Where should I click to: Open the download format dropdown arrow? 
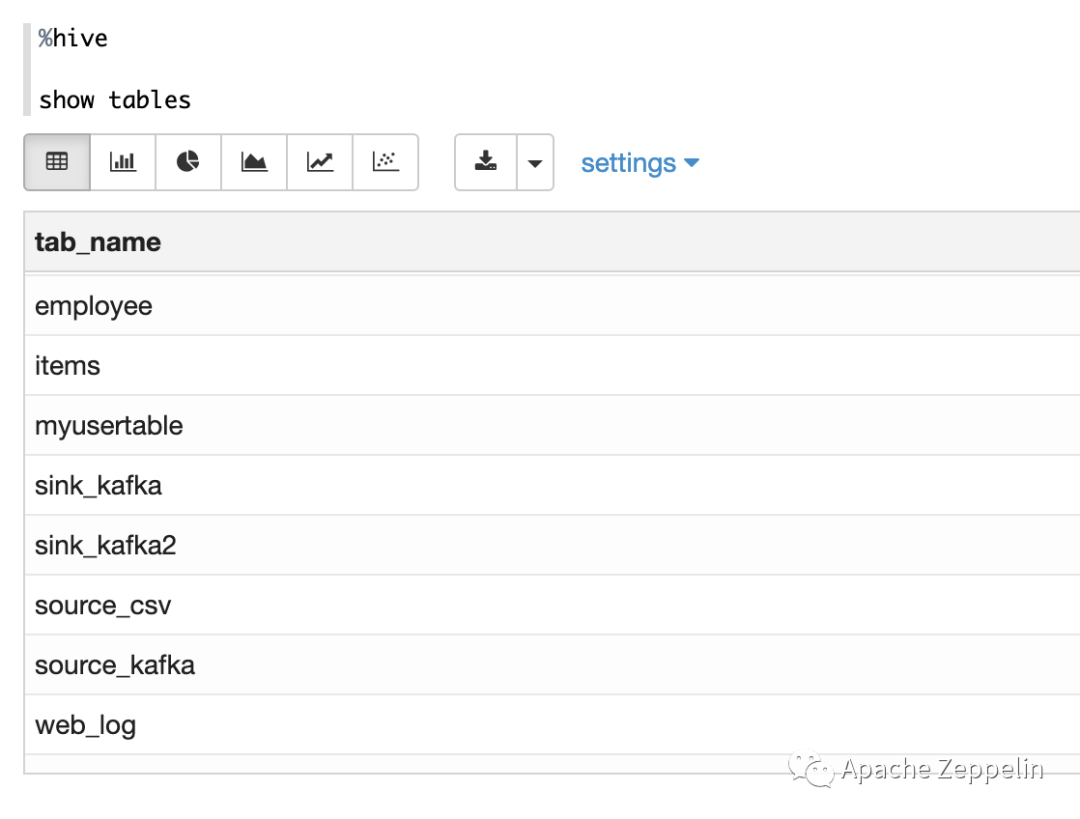pyautogui.click(x=535, y=162)
